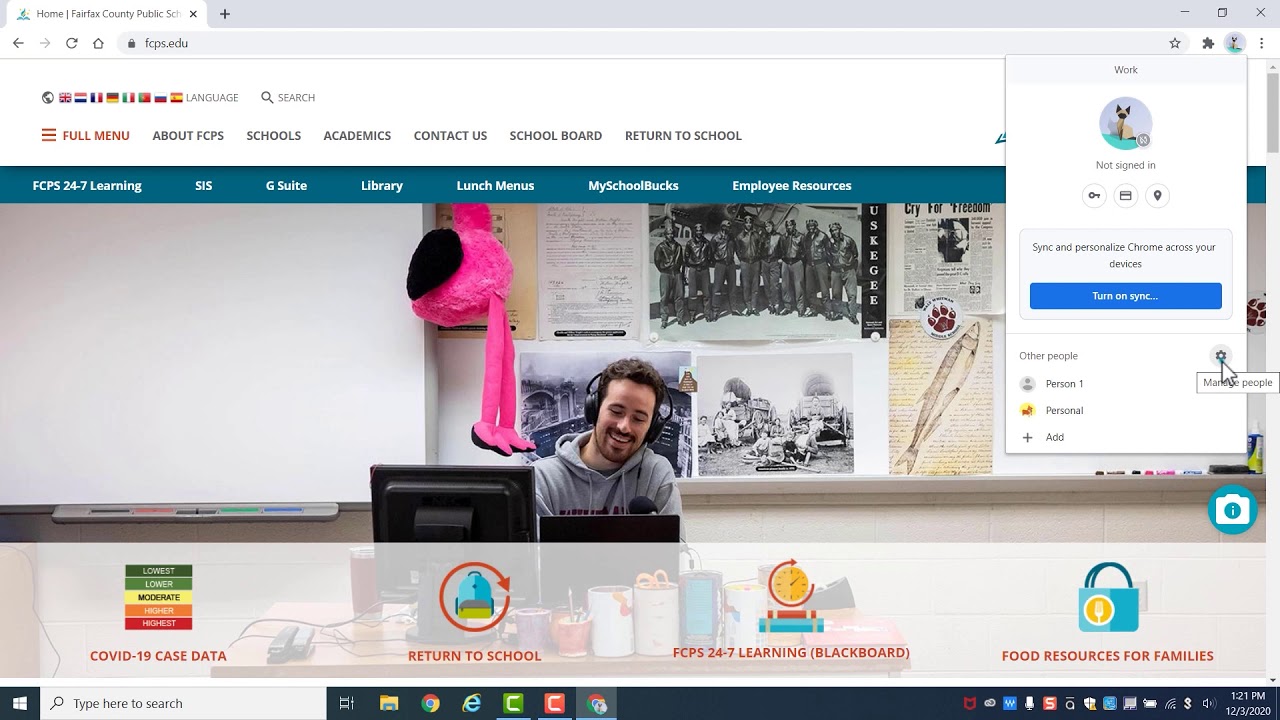Click the globe icon by the flags
This screenshot has height=720, width=1280.
(x=47, y=98)
